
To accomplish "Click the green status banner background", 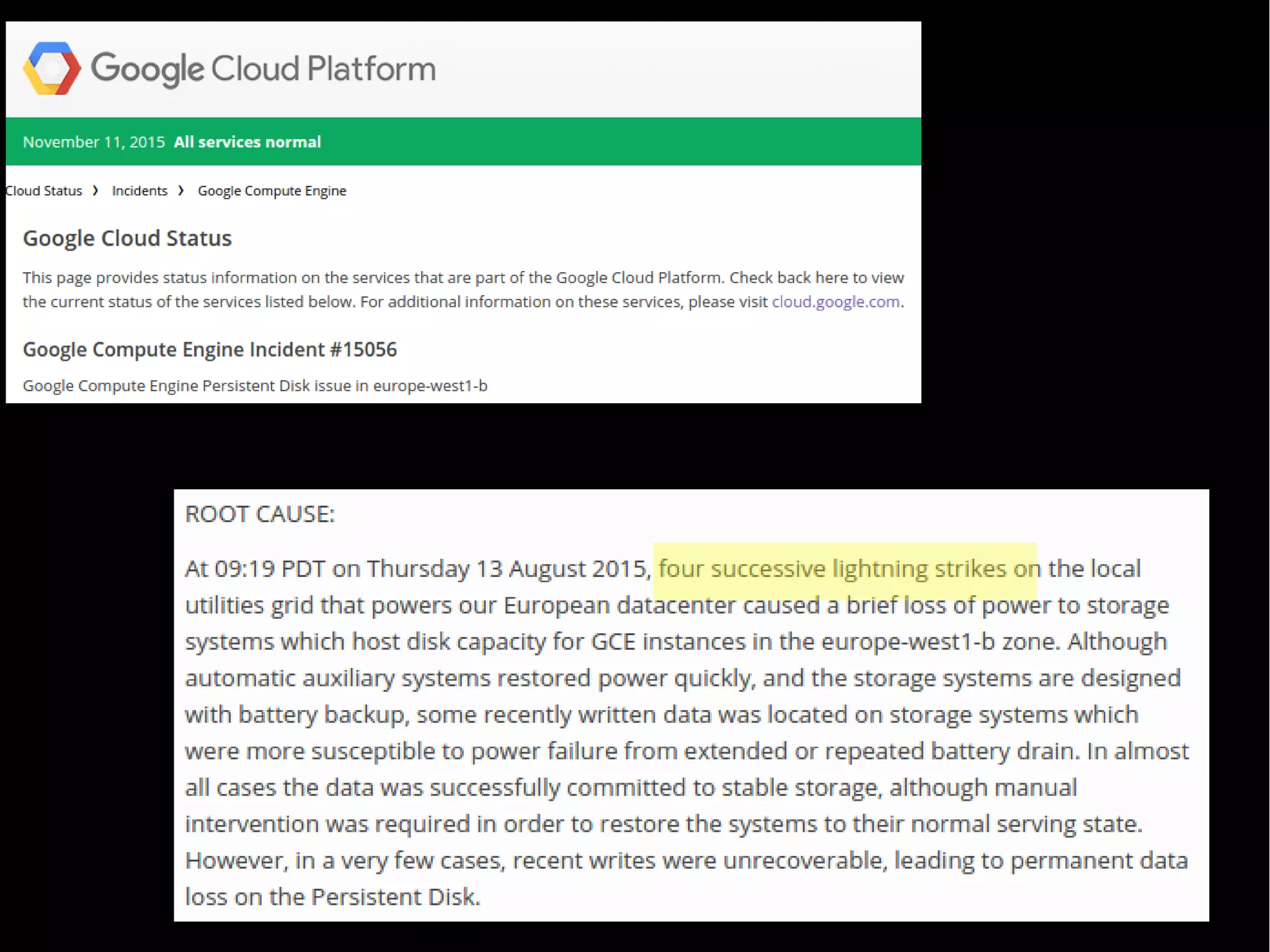I will 620,142.
